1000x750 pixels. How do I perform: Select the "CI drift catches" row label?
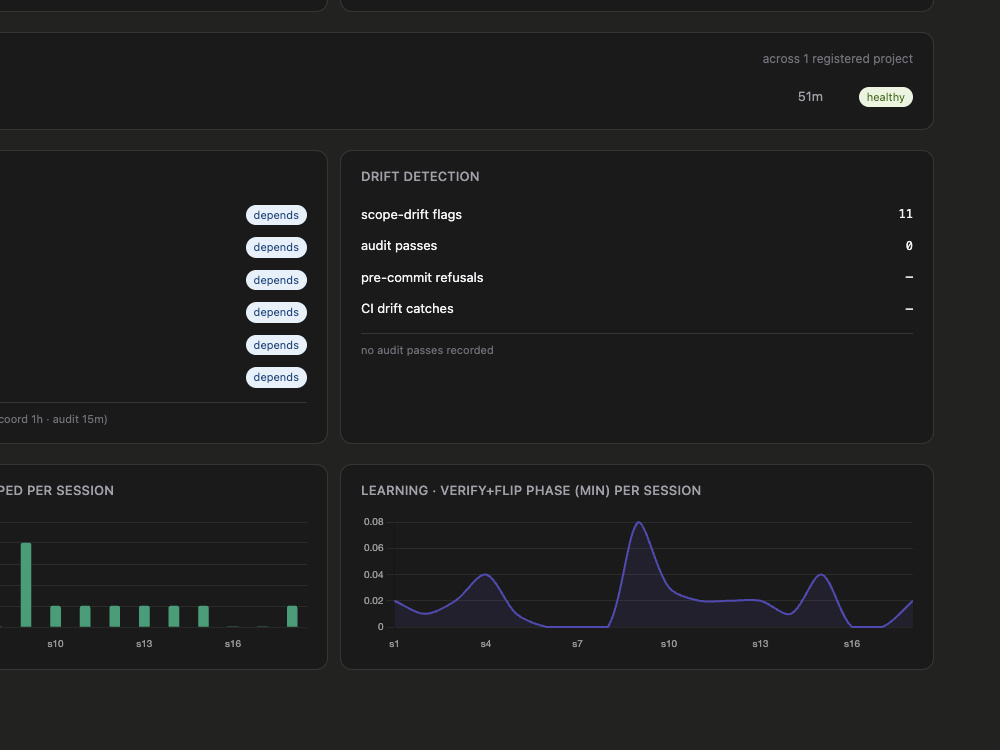tap(407, 309)
